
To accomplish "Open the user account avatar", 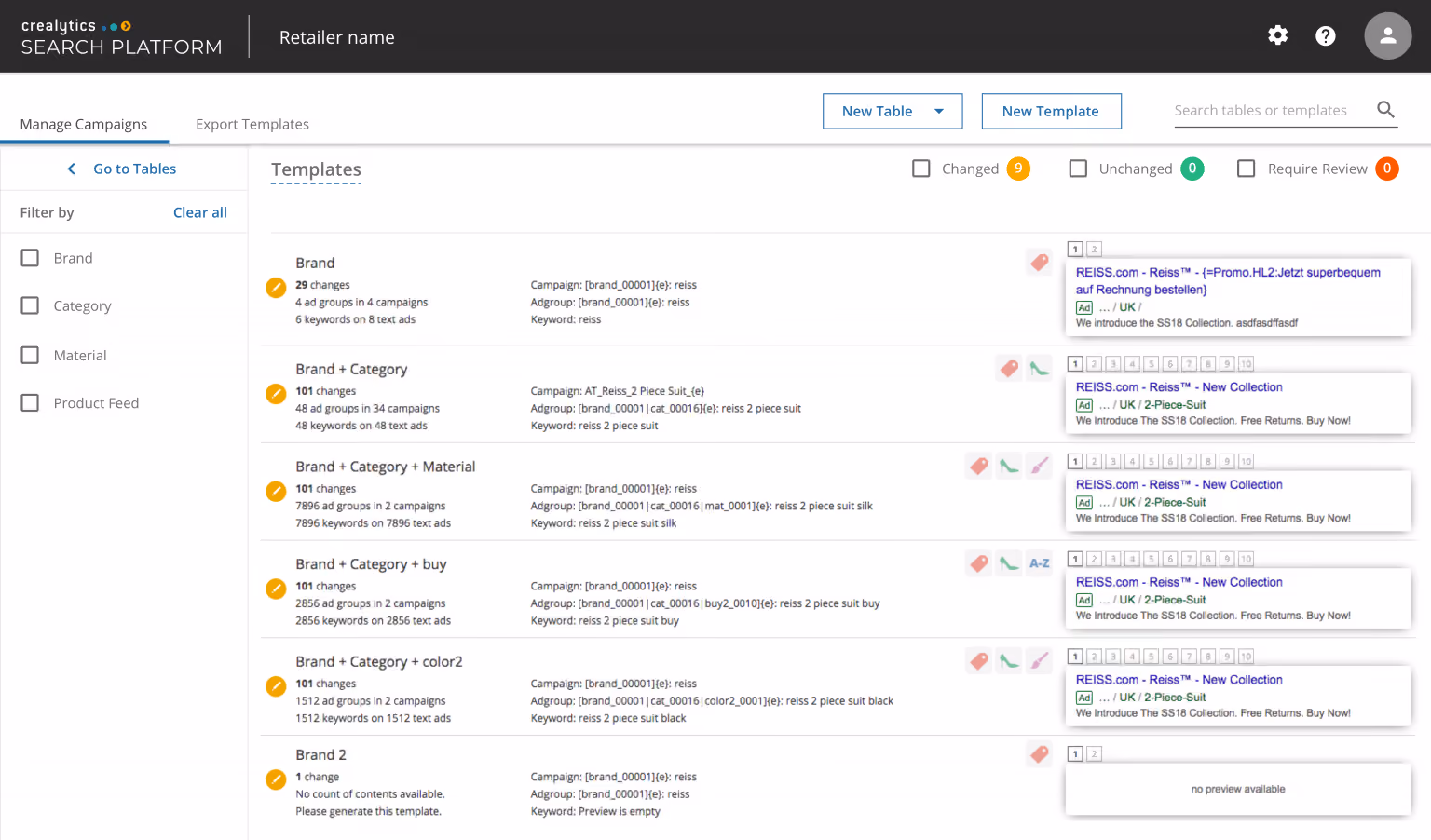I will tap(1388, 35).
